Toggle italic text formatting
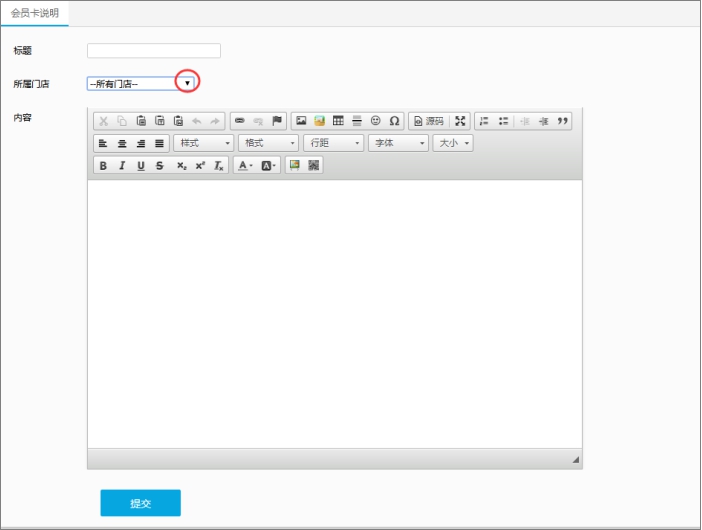 point(122,166)
